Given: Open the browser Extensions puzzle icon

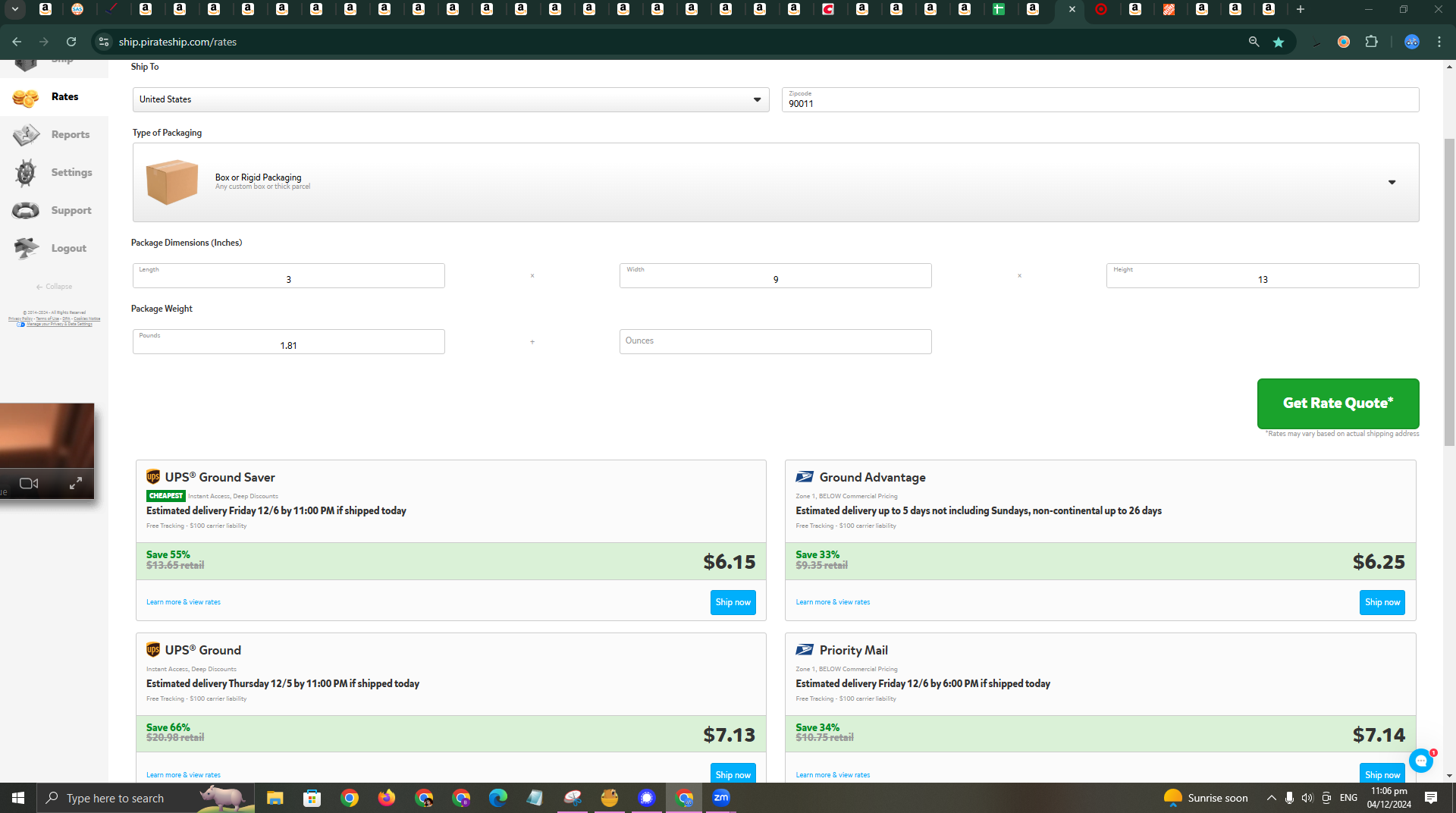Looking at the screenshot, I should pos(1371,42).
